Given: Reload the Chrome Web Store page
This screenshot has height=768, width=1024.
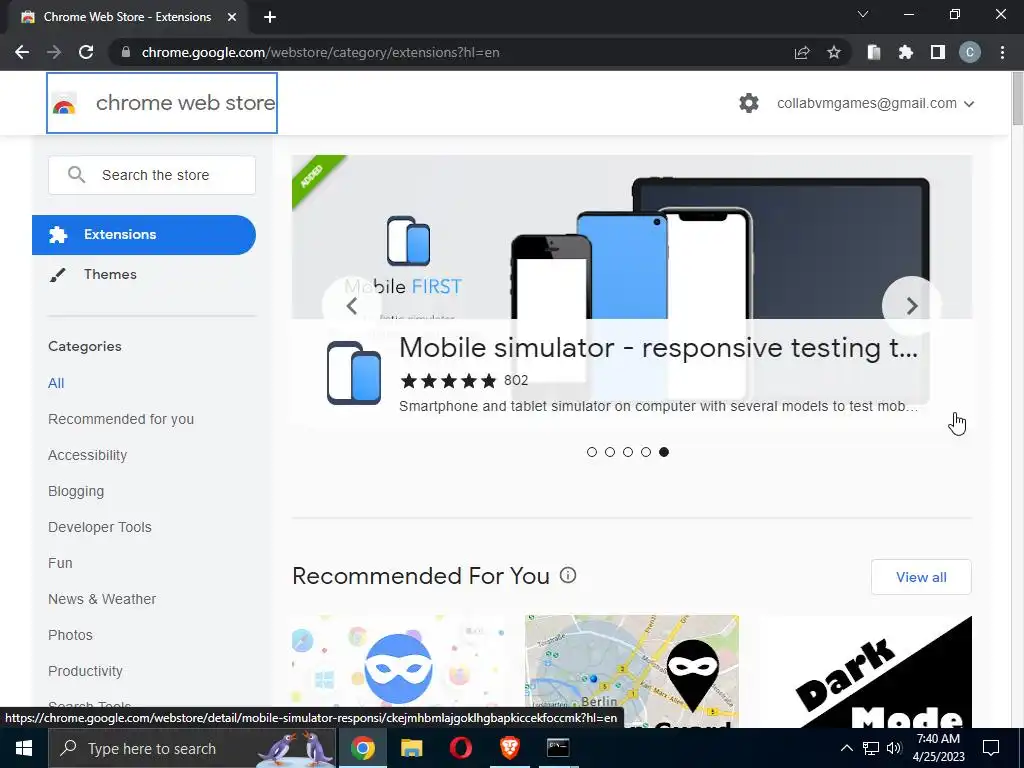Looking at the screenshot, I should (86, 52).
